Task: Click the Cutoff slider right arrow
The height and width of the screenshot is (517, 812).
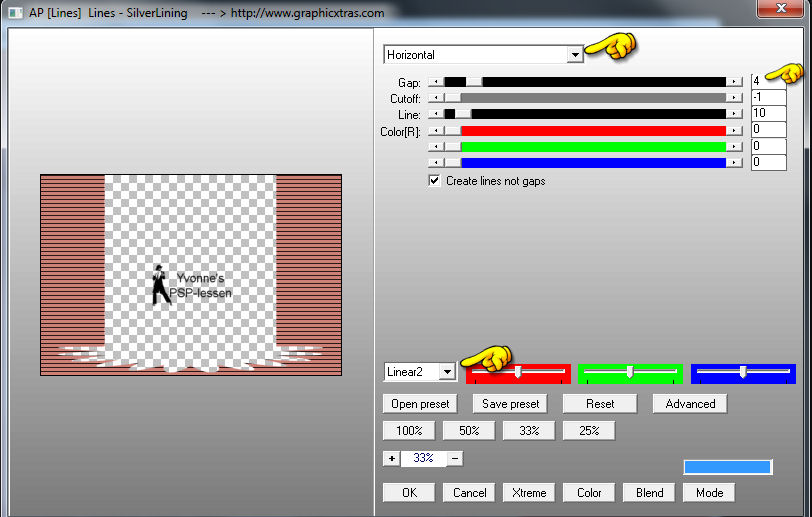Action: coord(734,98)
